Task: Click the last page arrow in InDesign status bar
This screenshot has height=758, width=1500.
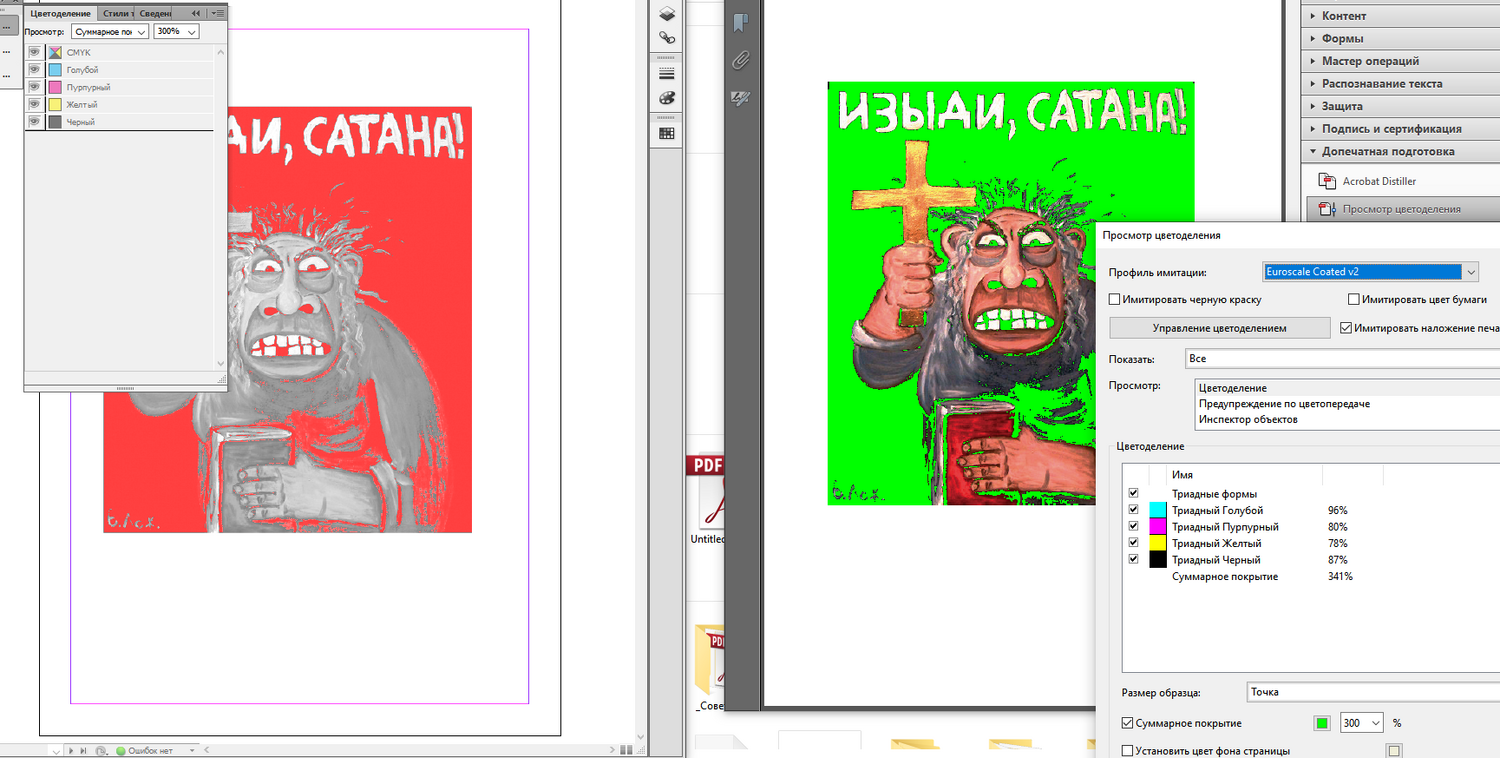Action: click(84, 750)
